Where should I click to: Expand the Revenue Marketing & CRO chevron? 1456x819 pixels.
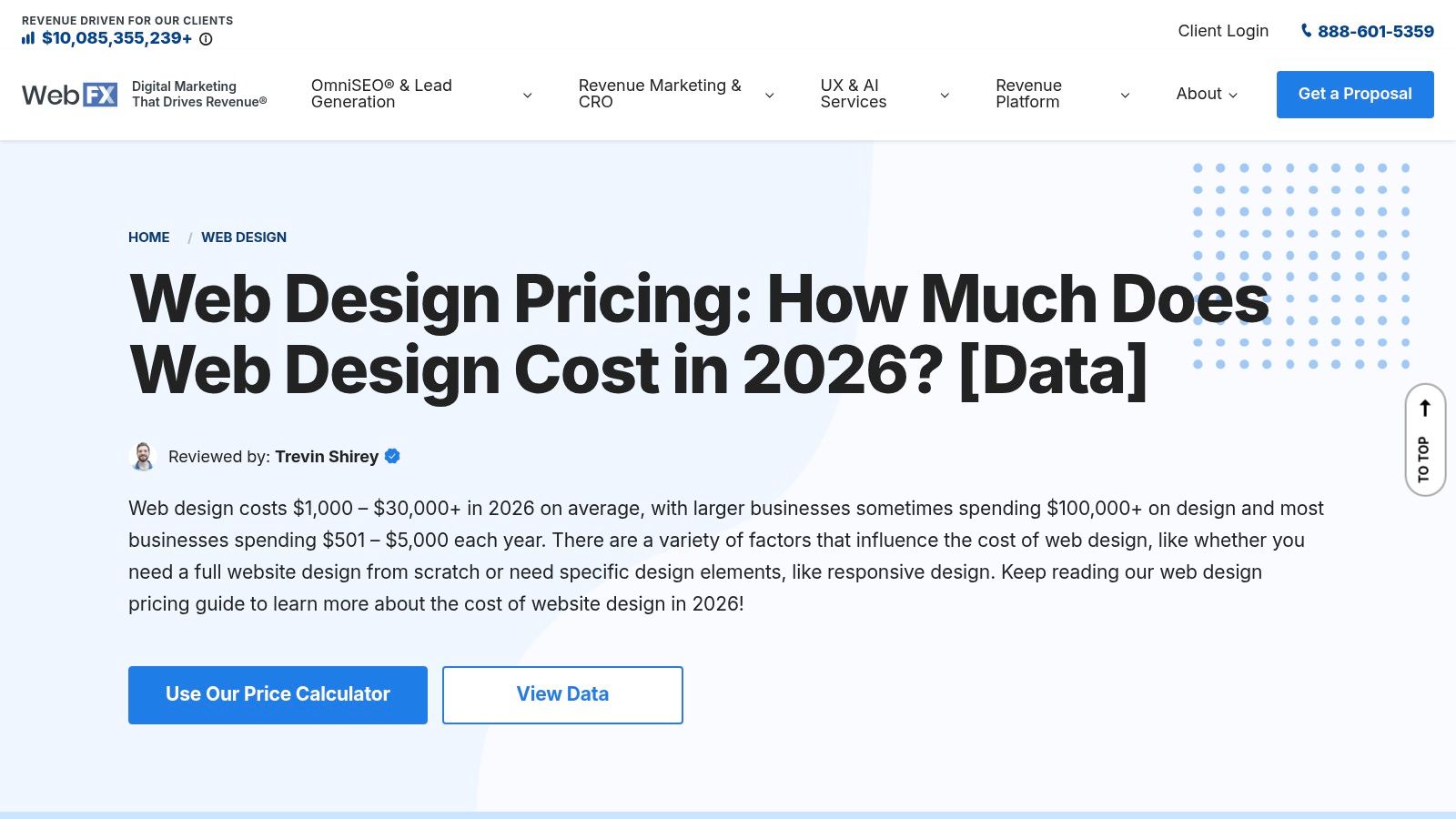[x=769, y=96]
